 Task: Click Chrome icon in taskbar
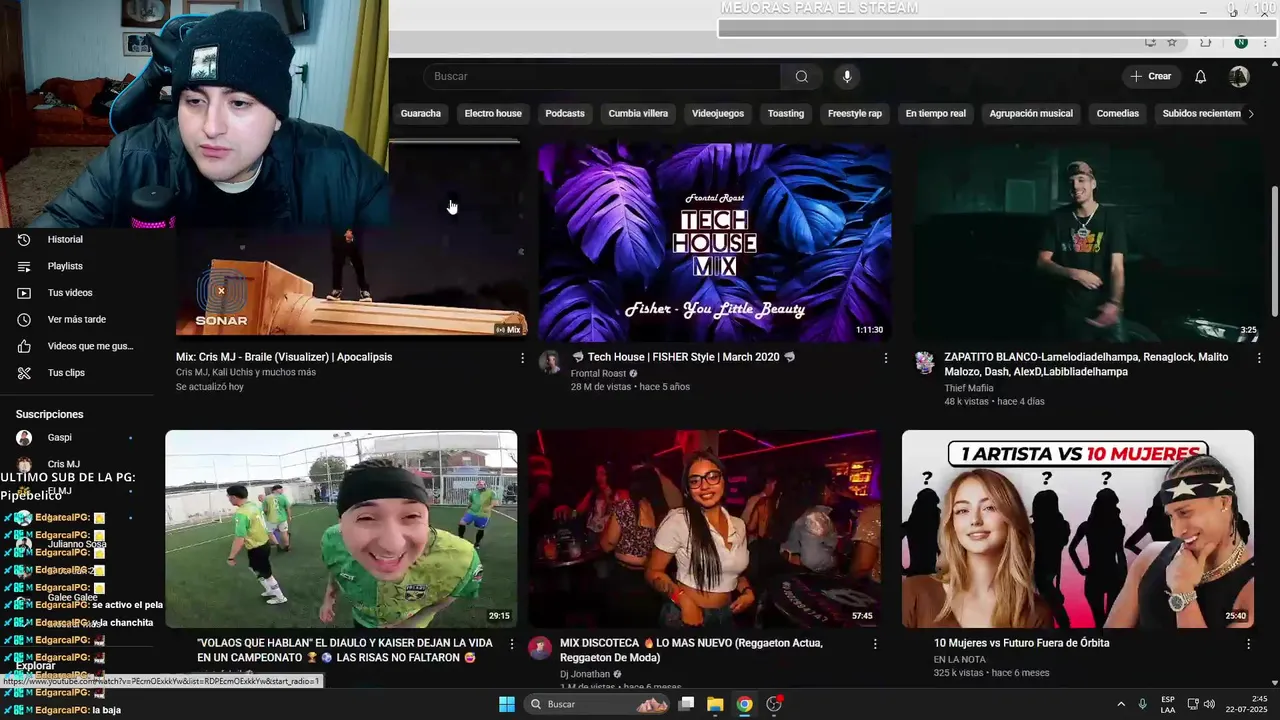pyautogui.click(x=744, y=704)
